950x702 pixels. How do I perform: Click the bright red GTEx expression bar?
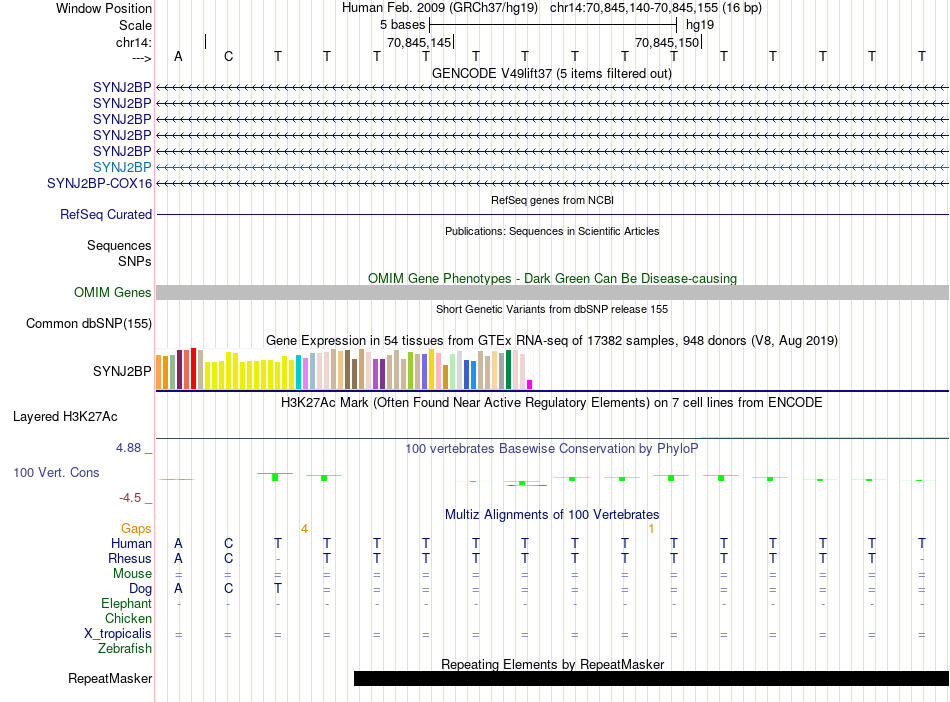[x=193, y=368]
